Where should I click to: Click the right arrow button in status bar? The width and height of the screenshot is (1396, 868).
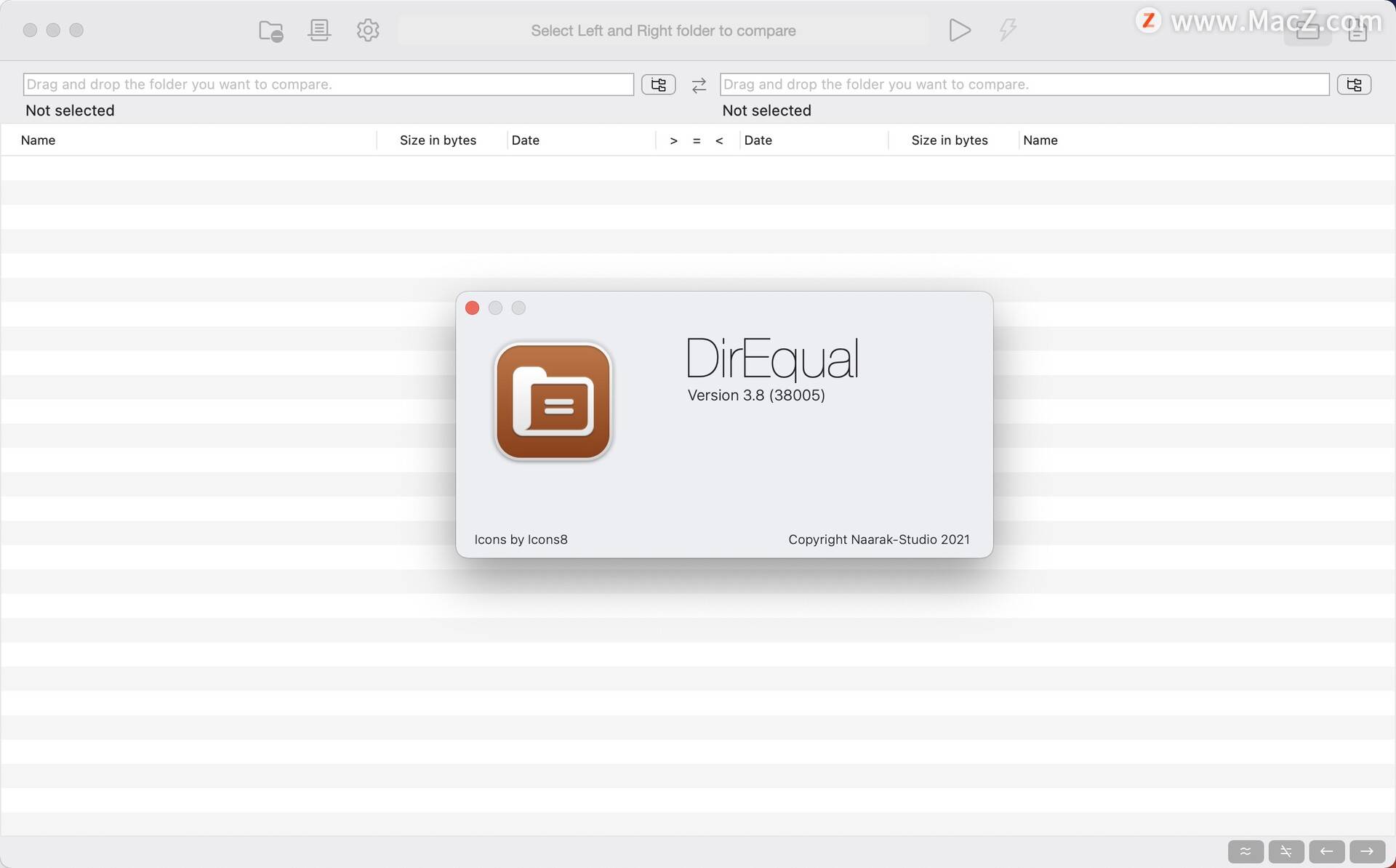coord(1368,851)
